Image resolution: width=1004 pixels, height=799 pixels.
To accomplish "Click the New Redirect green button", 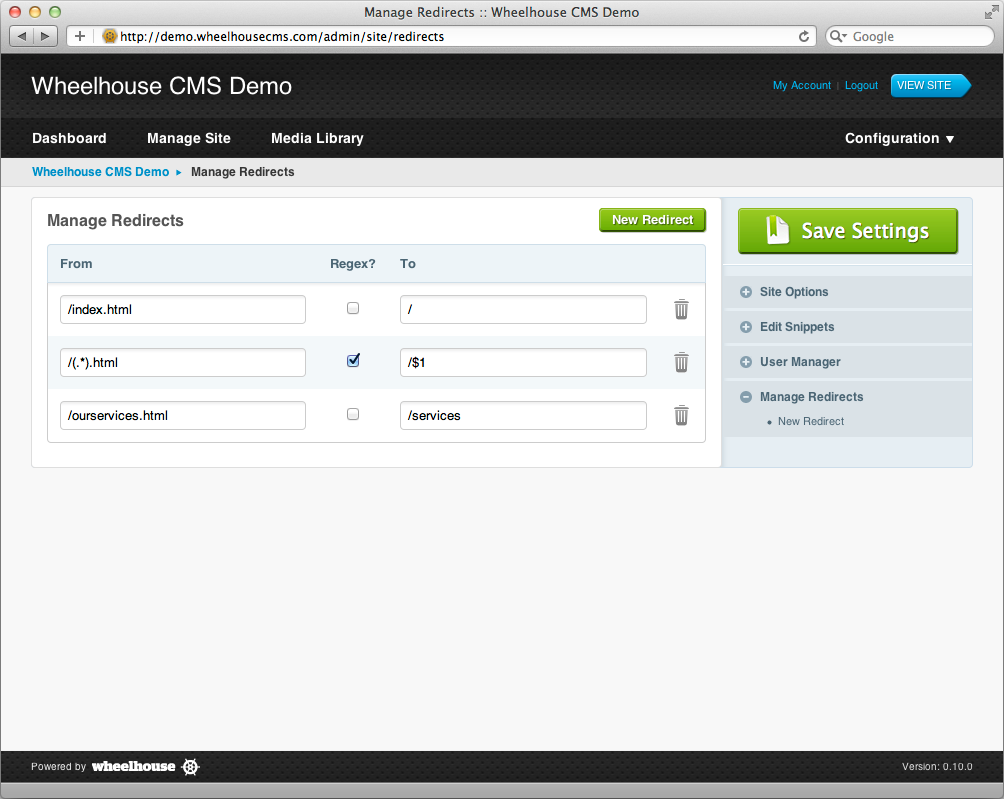I will [x=652, y=220].
